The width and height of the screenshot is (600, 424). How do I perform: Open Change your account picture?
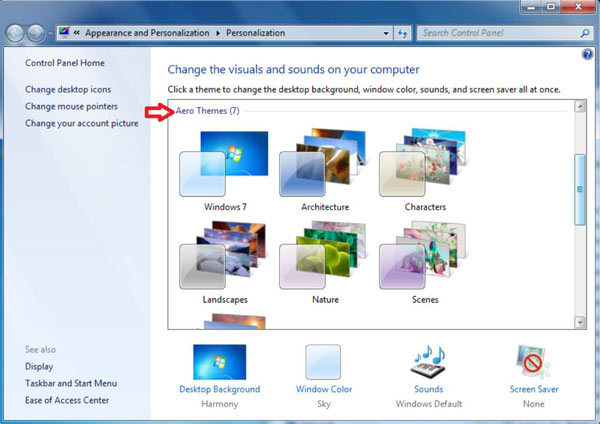tap(82, 123)
